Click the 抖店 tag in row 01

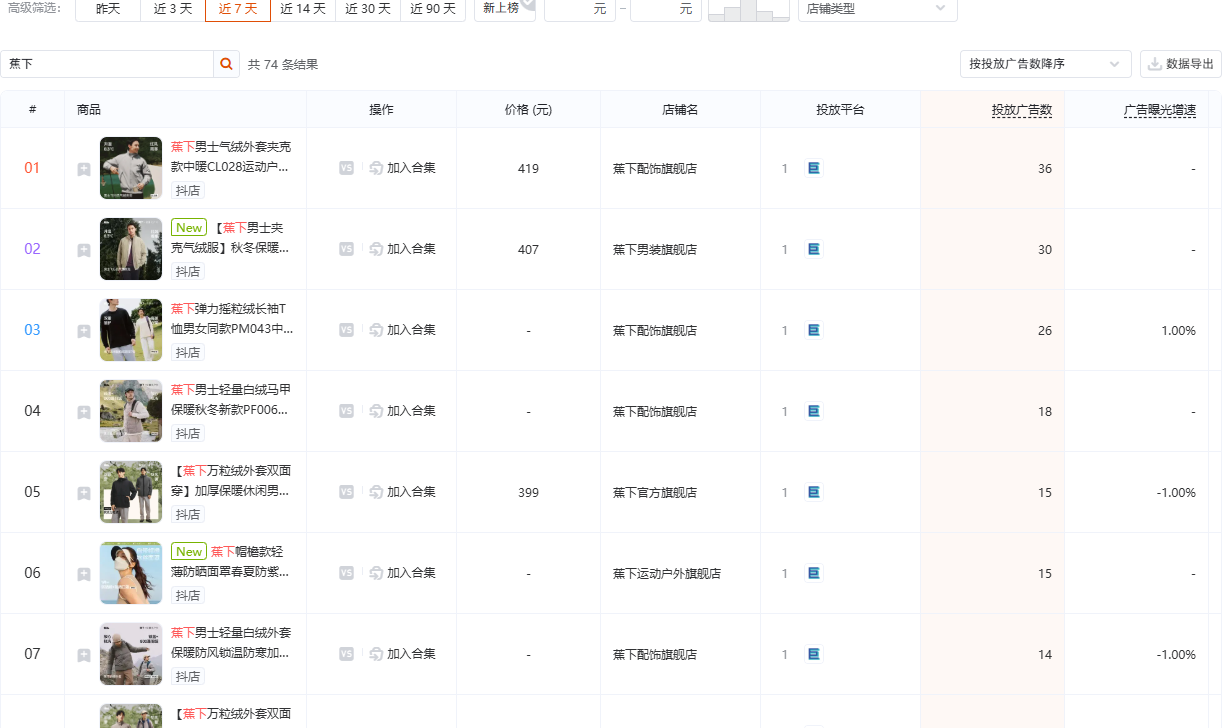point(188,191)
